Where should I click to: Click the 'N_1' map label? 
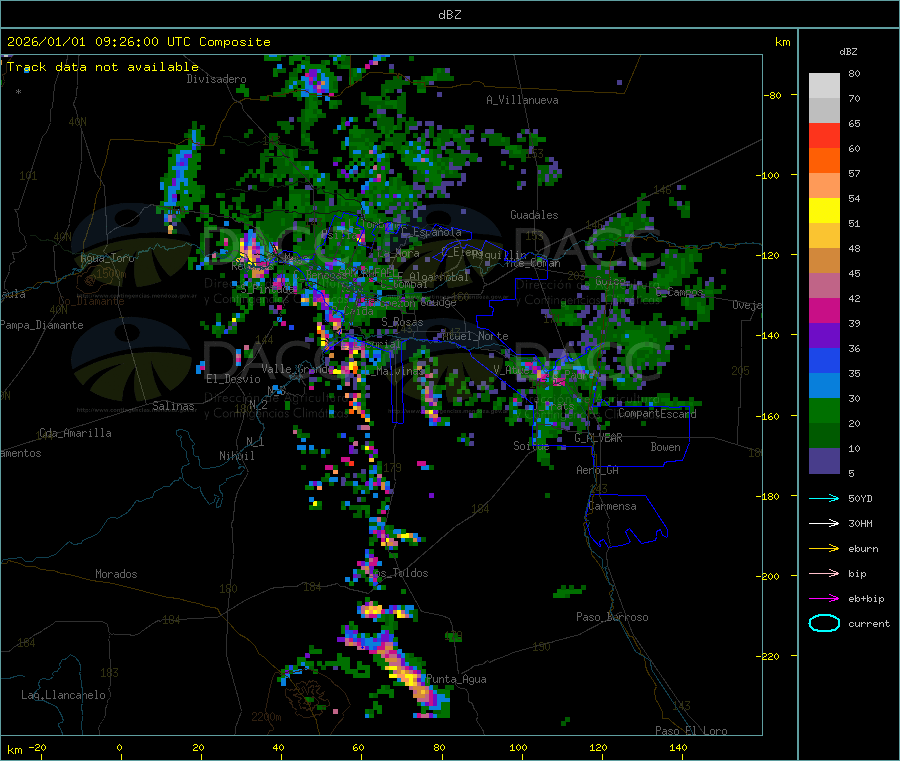tap(255, 441)
